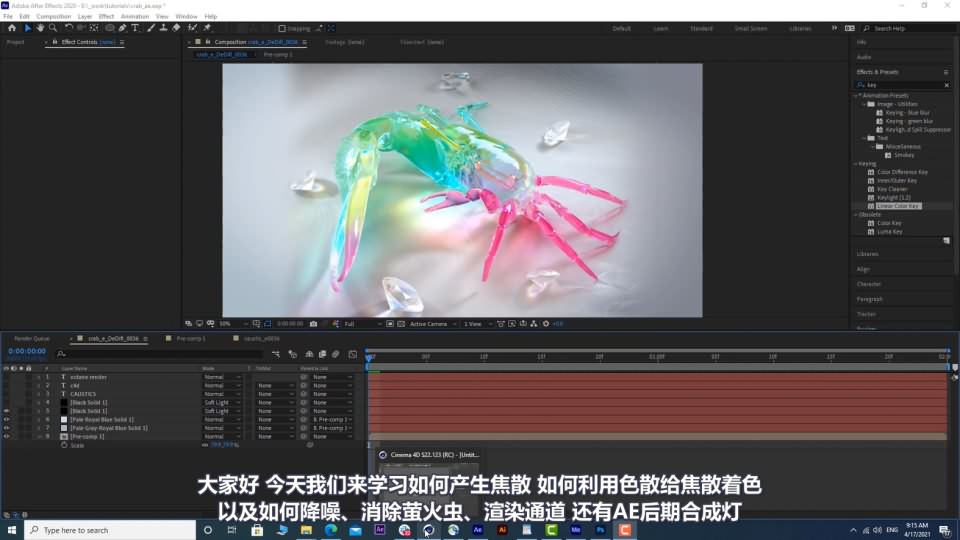
Task: Select the Zoom magnifier tool
Action: (x=53, y=28)
